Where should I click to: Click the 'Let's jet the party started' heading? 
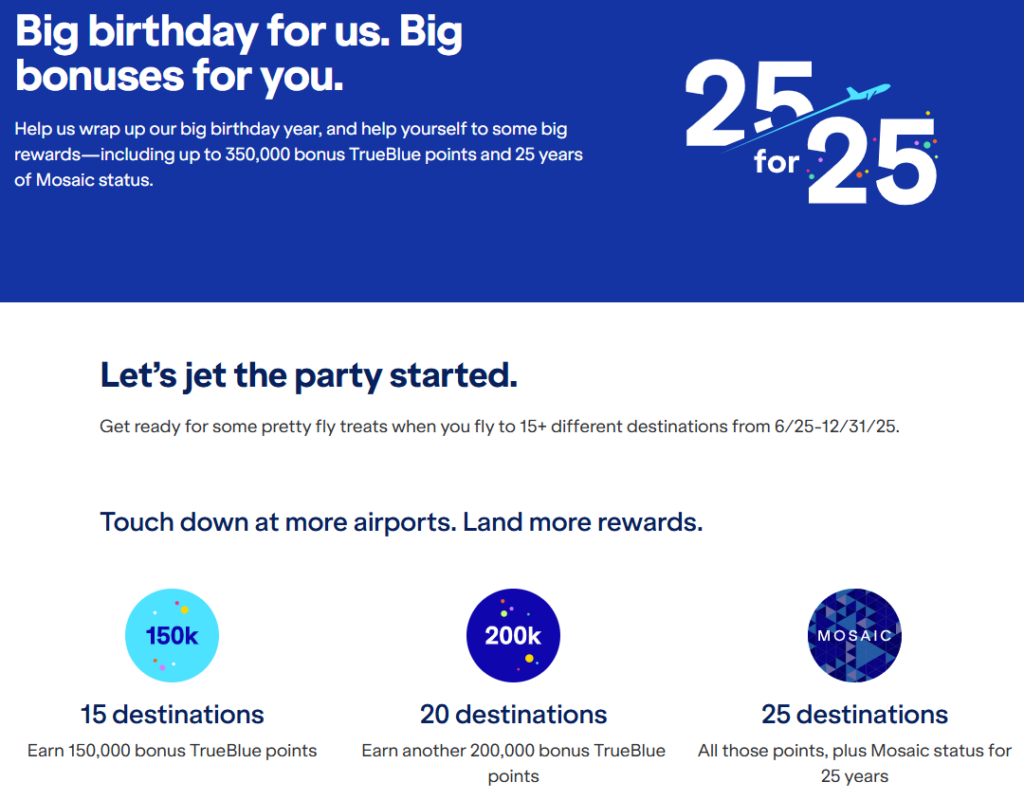click(308, 376)
